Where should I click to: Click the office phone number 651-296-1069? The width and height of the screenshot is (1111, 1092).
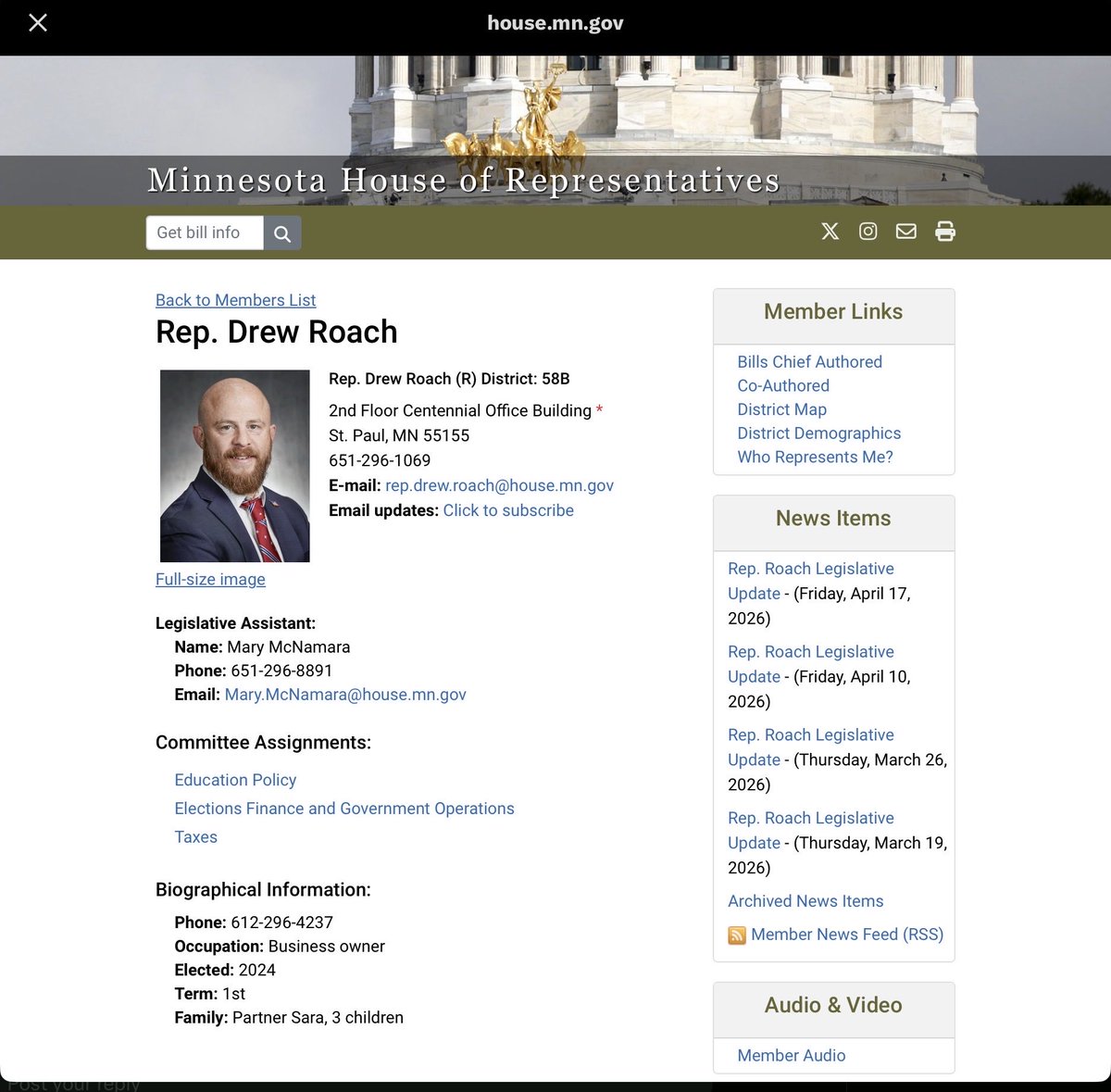[x=380, y=460]
